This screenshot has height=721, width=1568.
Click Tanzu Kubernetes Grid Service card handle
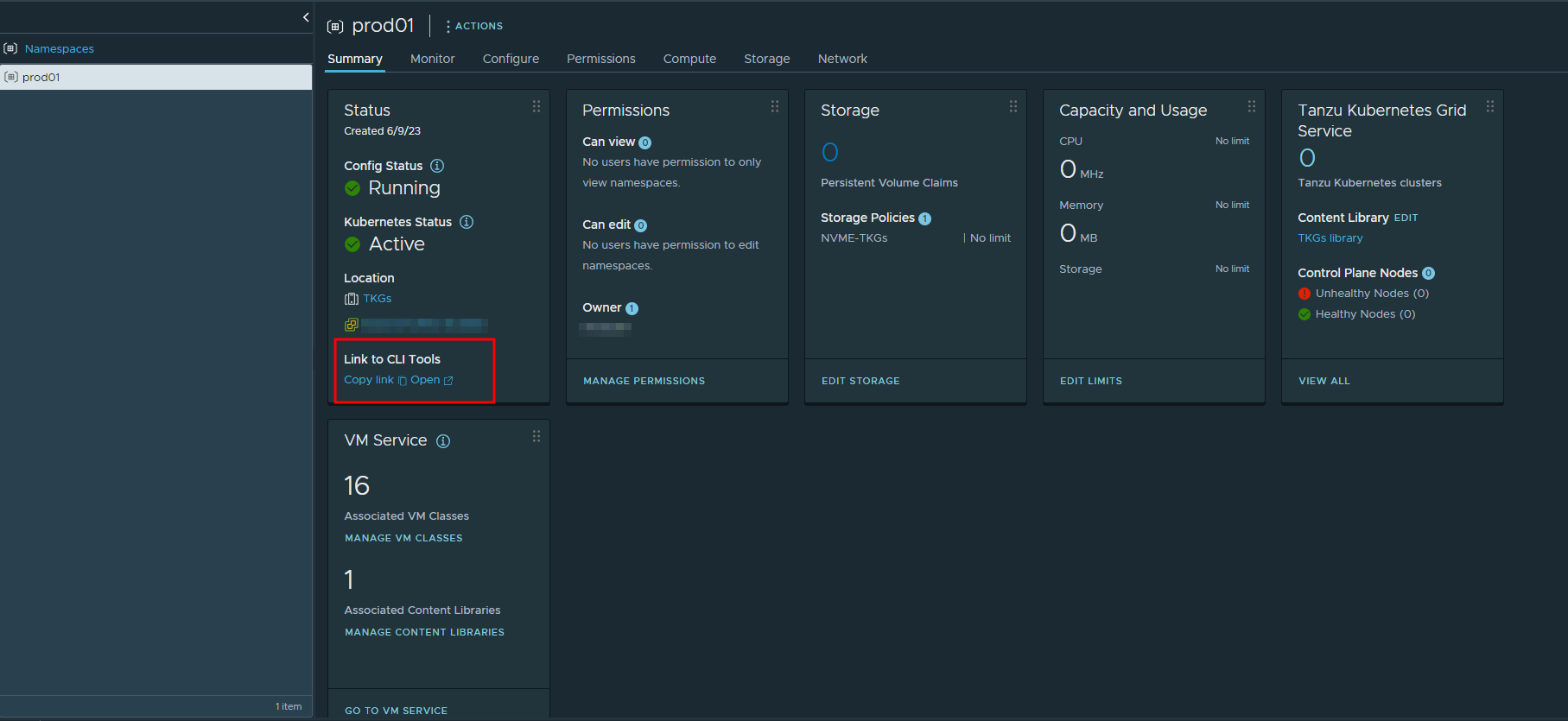tap(1490, 106)
